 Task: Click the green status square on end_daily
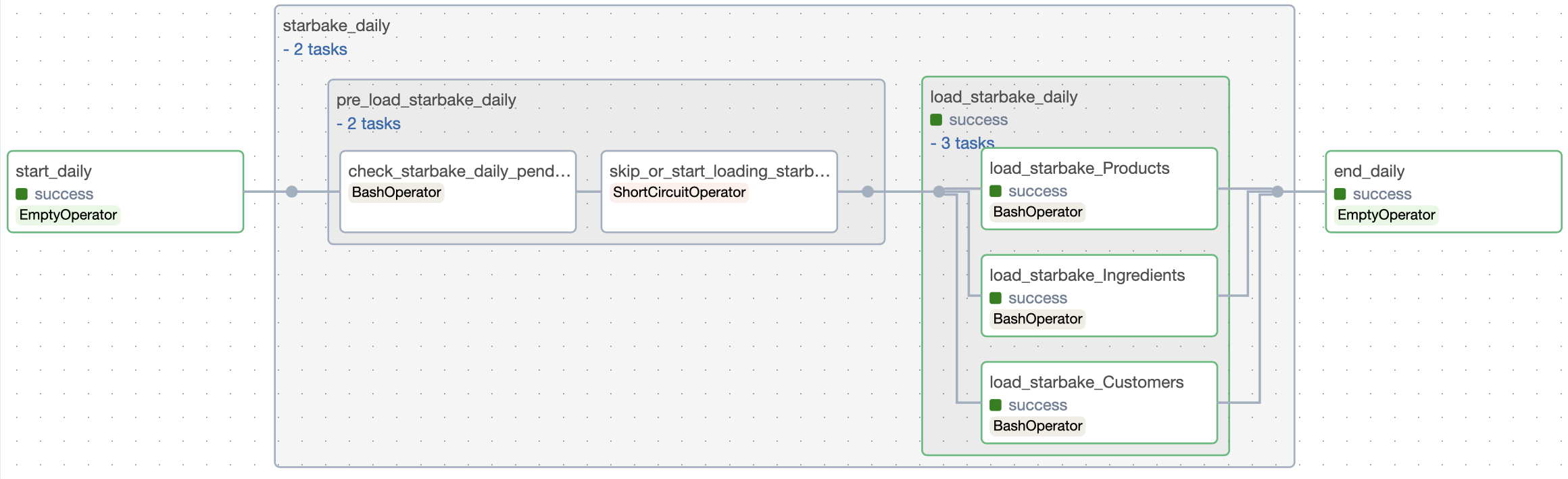point(1340,194)
